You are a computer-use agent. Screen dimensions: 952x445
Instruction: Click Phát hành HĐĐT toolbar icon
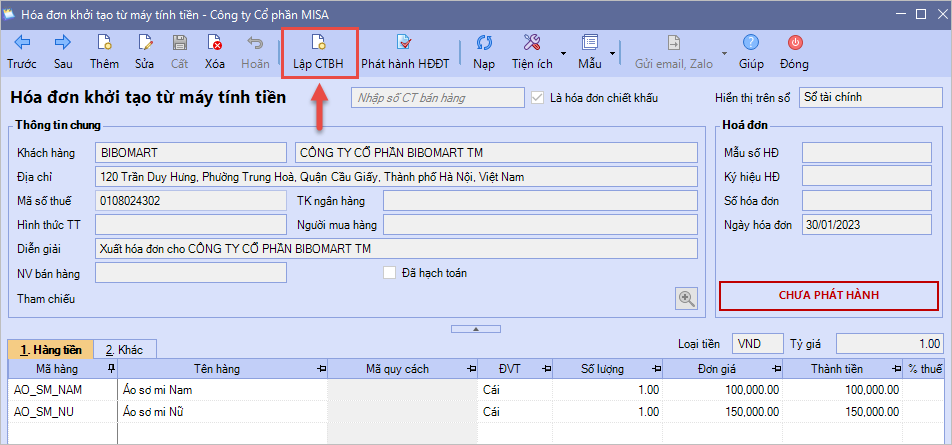tap(404, 43)
